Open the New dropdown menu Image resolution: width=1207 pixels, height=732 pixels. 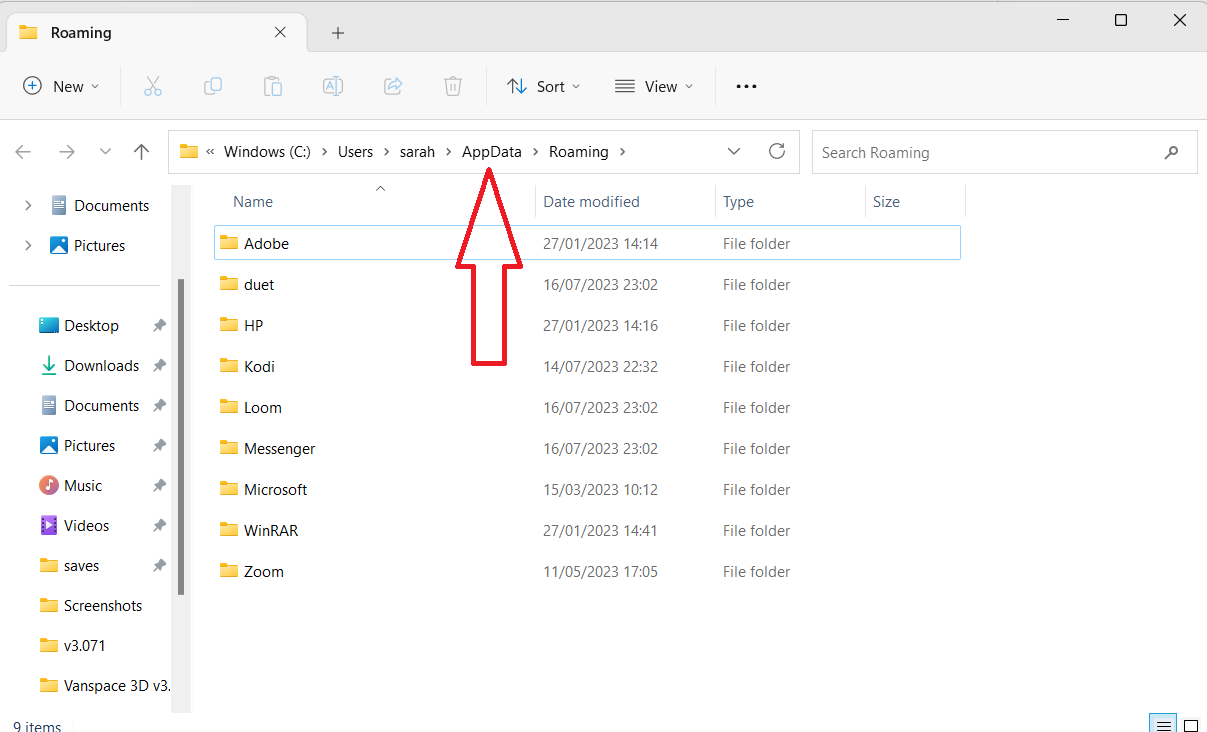pos(61,87)
